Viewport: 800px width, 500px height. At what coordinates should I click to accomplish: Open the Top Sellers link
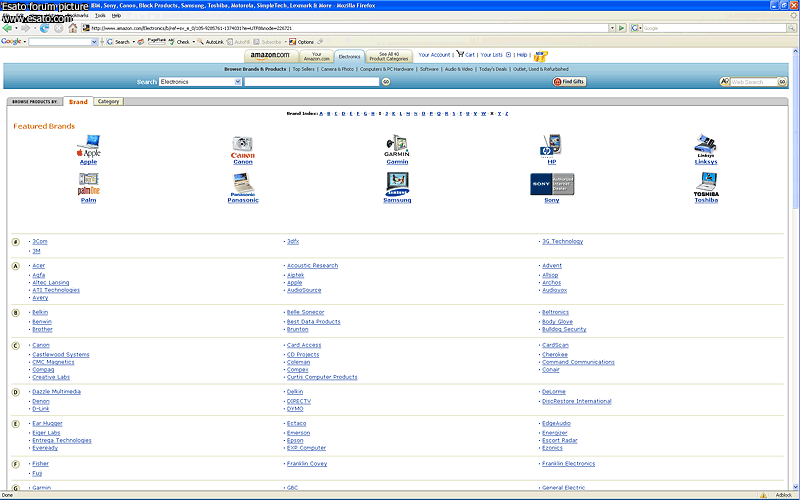pyautogui.click(x=304, y=69)
